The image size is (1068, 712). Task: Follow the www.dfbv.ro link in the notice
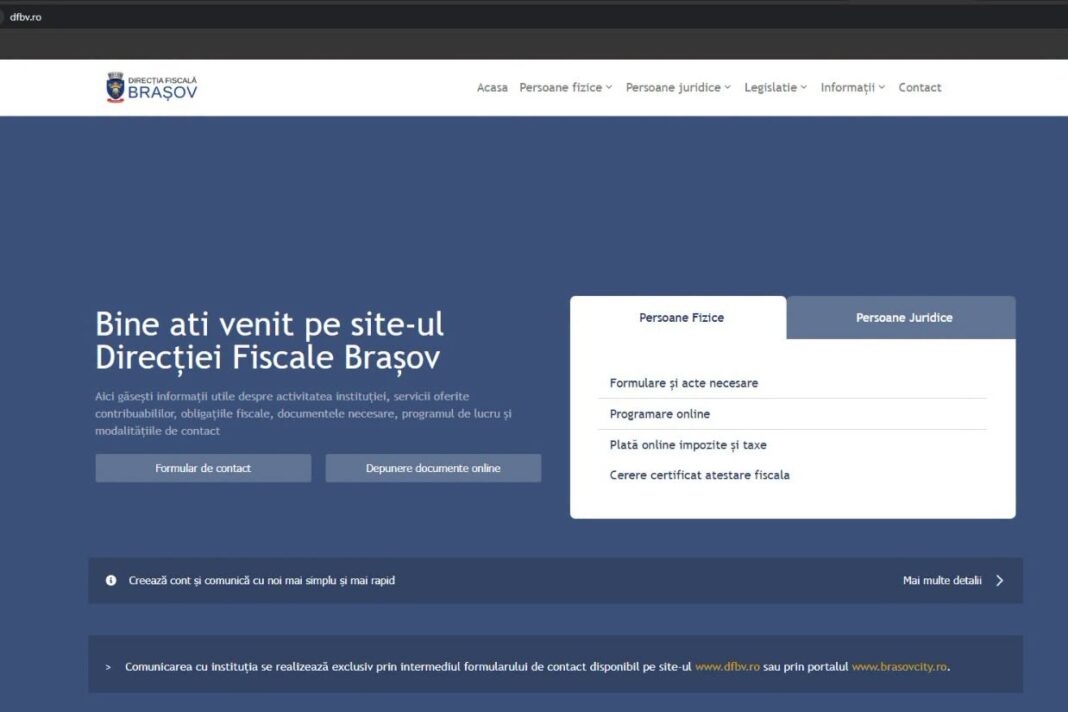coord(727,667)
